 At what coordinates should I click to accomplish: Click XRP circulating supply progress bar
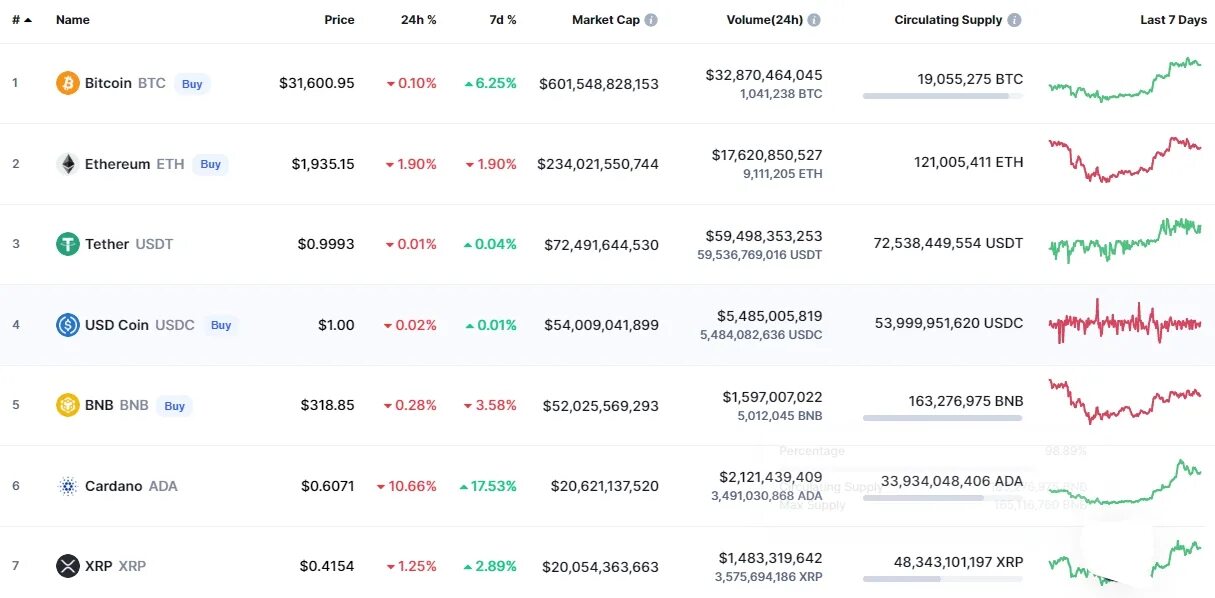(x=943, y=579)
